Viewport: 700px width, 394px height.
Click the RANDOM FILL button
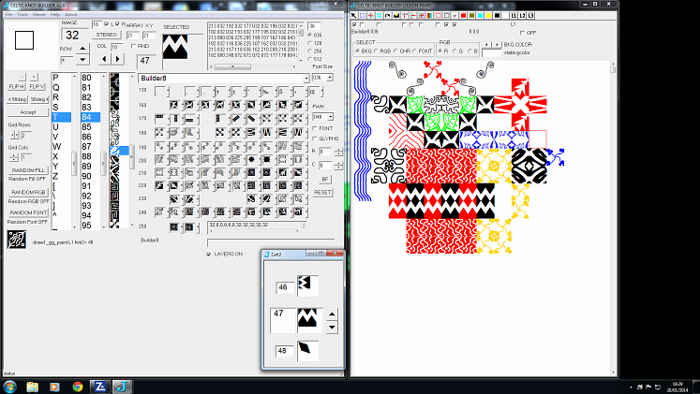28,170
